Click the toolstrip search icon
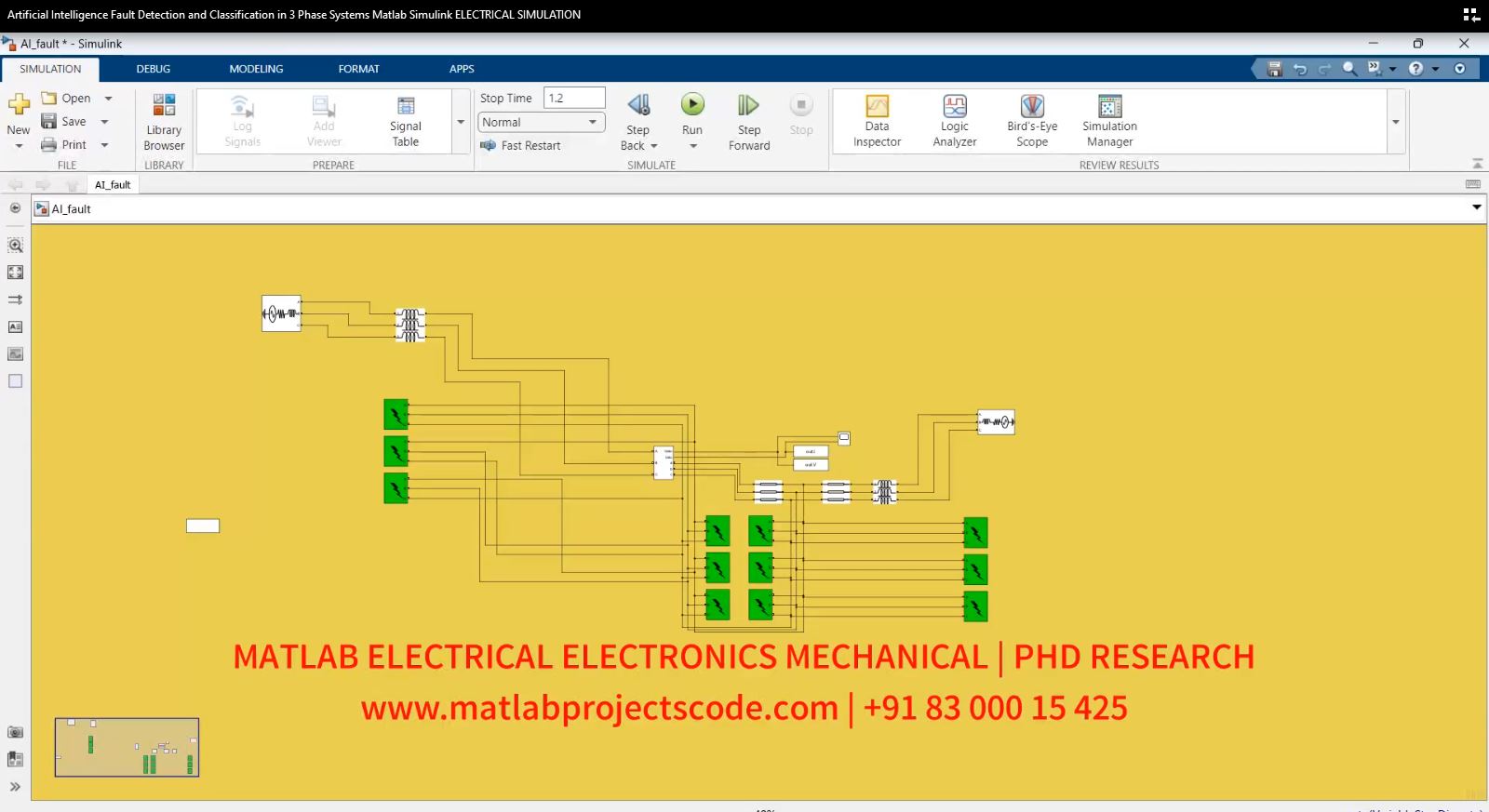 [1349, 69]
